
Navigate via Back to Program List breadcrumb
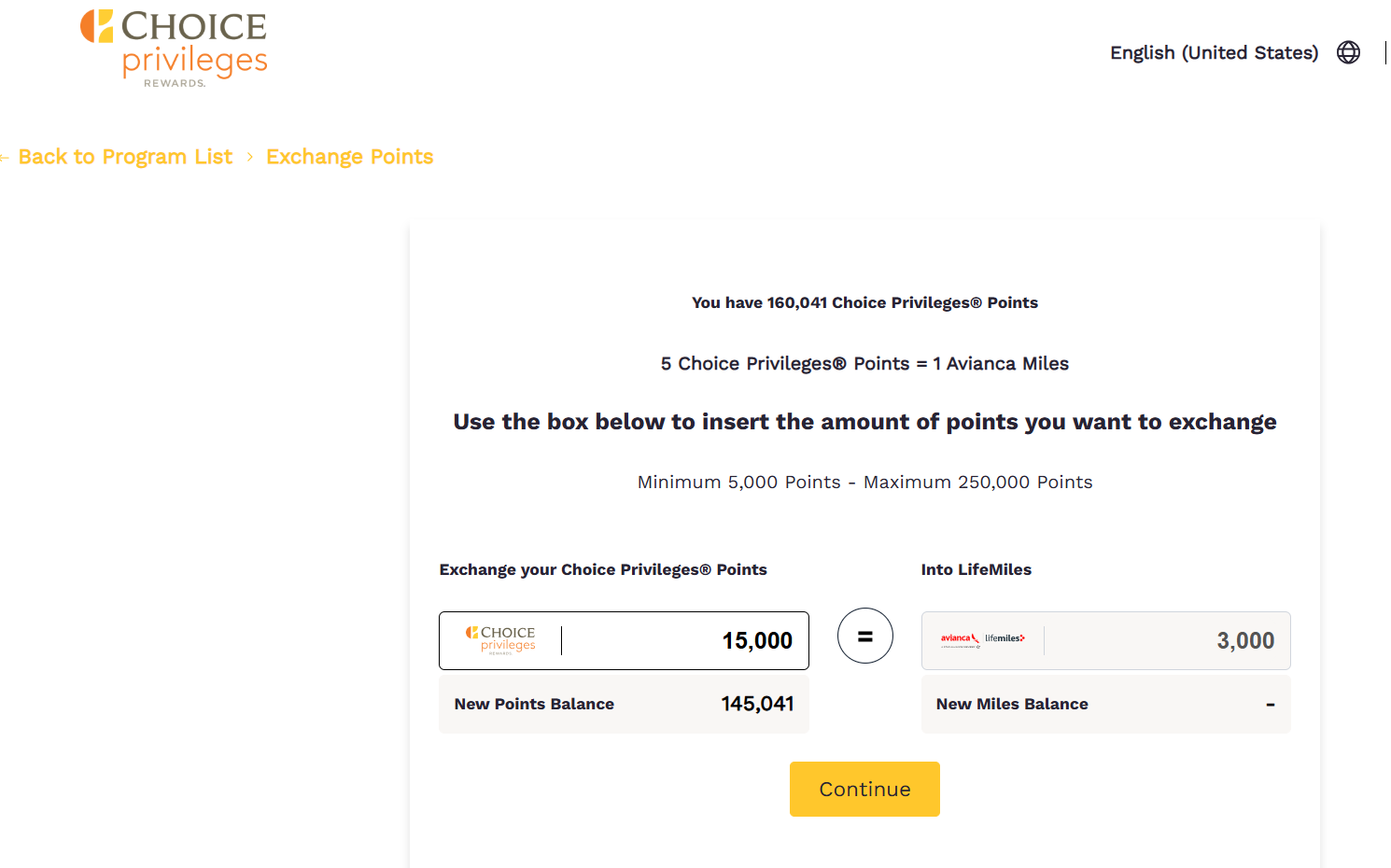coord(126,156)
